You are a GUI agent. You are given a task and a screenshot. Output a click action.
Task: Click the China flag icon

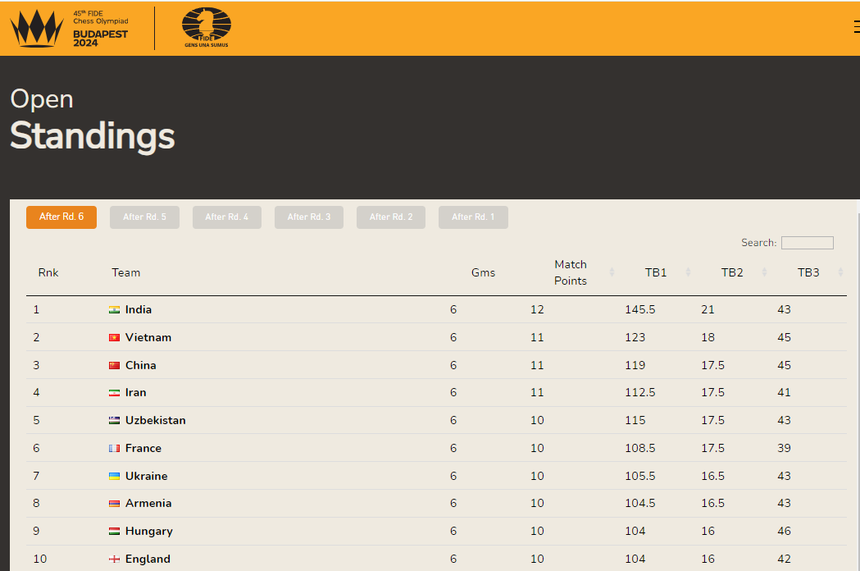pyautogui.click(x=114, y=366)
